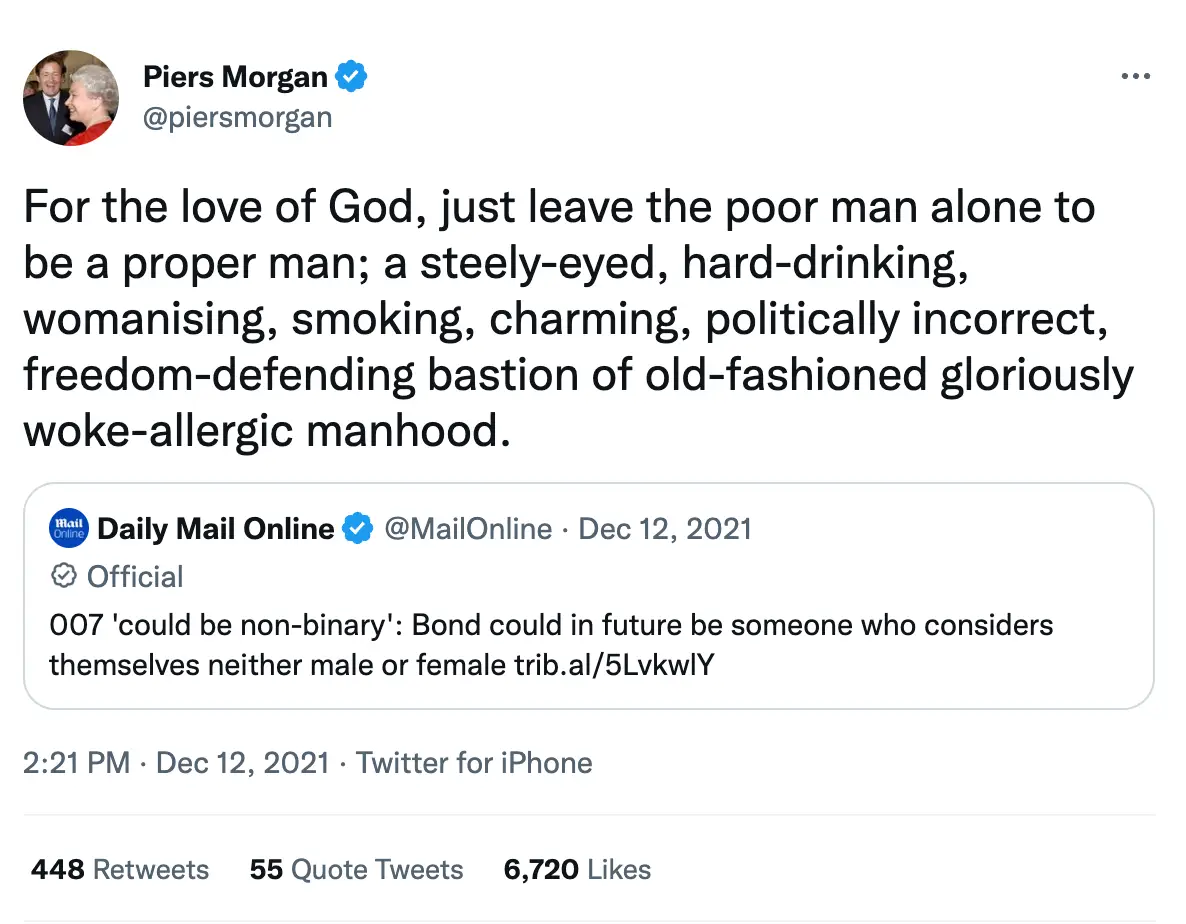
Task: Open the embedded Daily Mail quoted tweet
Action: tap(590, 595)
